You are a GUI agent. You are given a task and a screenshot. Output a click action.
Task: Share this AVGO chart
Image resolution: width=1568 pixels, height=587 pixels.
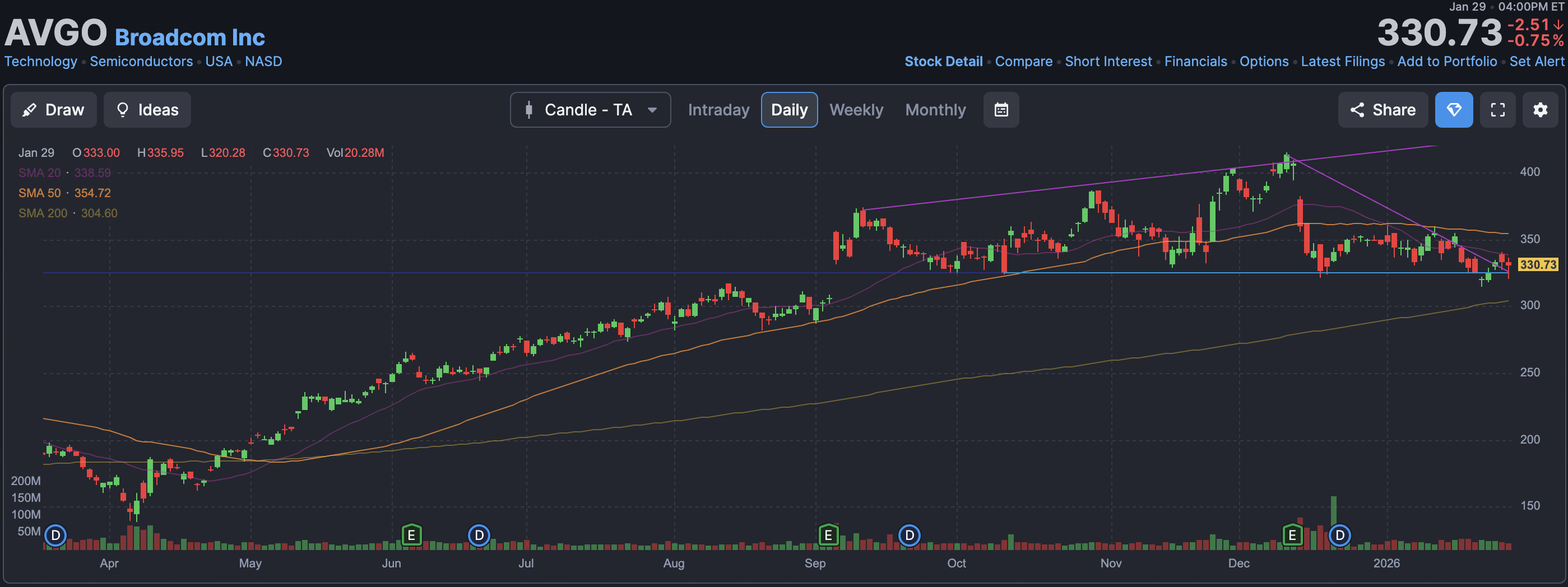click(1383, 109)
